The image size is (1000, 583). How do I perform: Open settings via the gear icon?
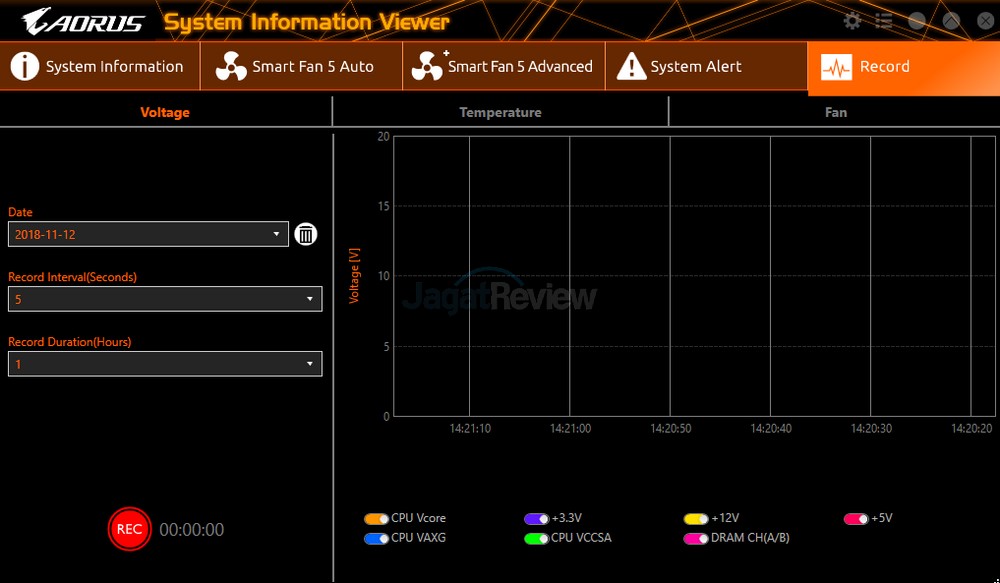point(852,21)
